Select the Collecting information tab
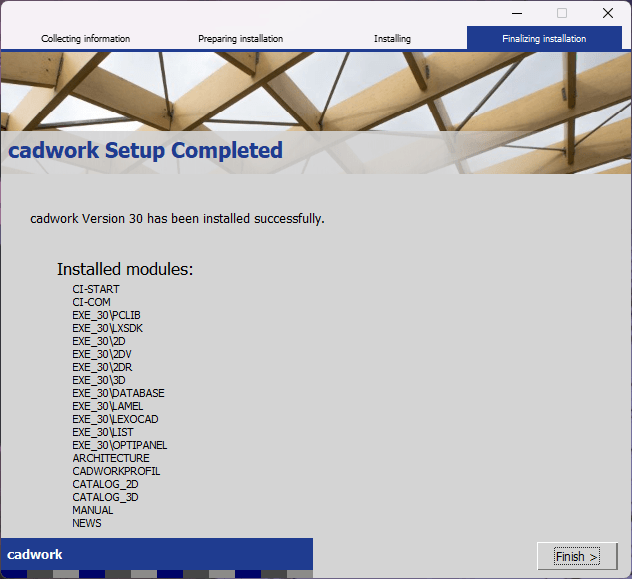The height and width of the screenshot is (579, 632). point(85,39)
